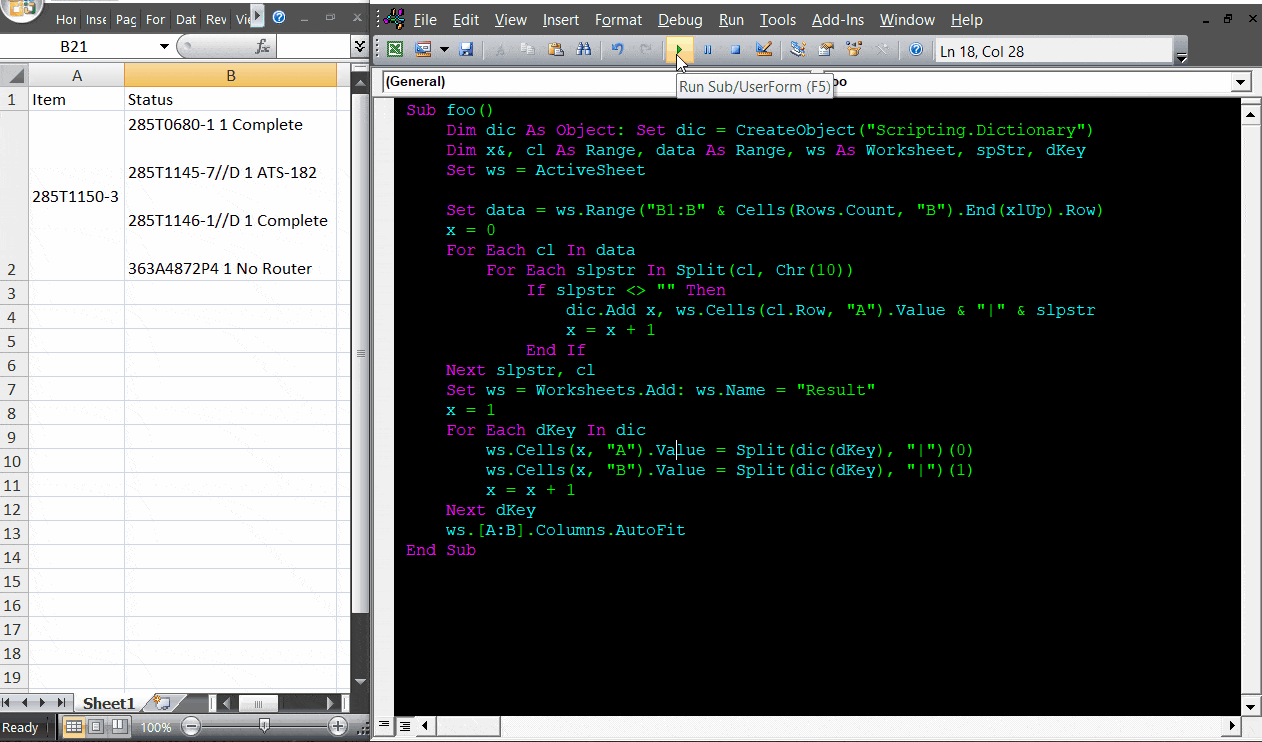Click the VBA editor application icon

pos(395,19)
